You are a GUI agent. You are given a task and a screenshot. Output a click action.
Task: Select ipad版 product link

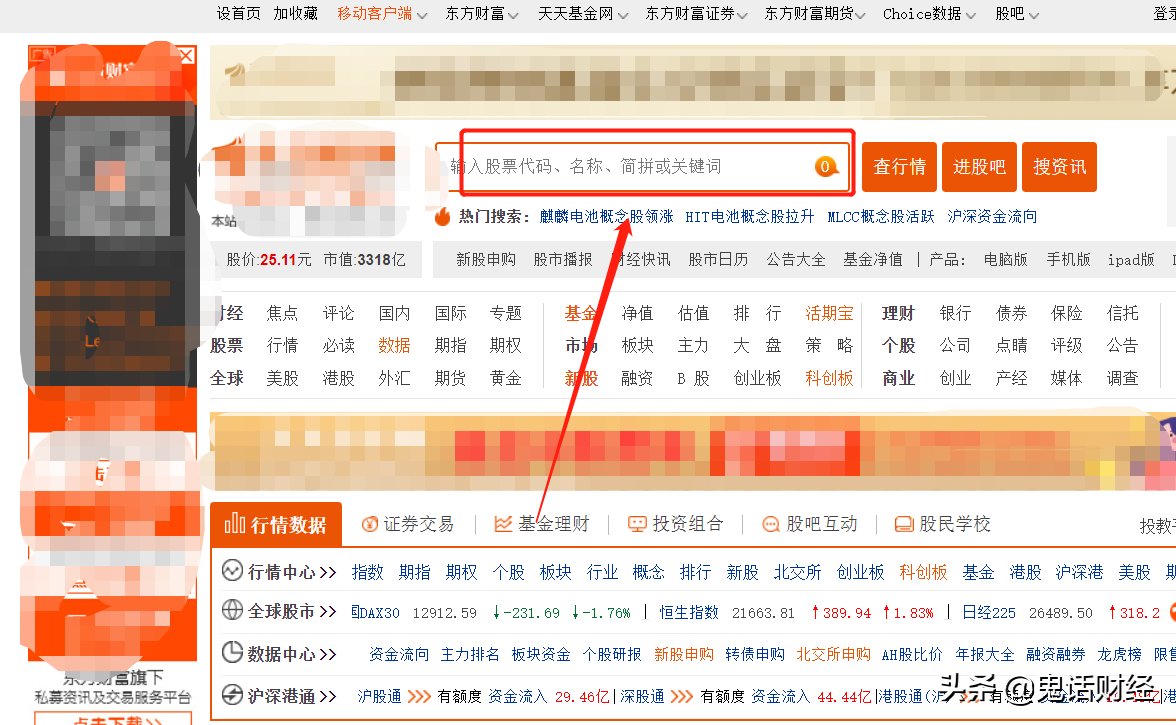click(x=1131, y=259)
